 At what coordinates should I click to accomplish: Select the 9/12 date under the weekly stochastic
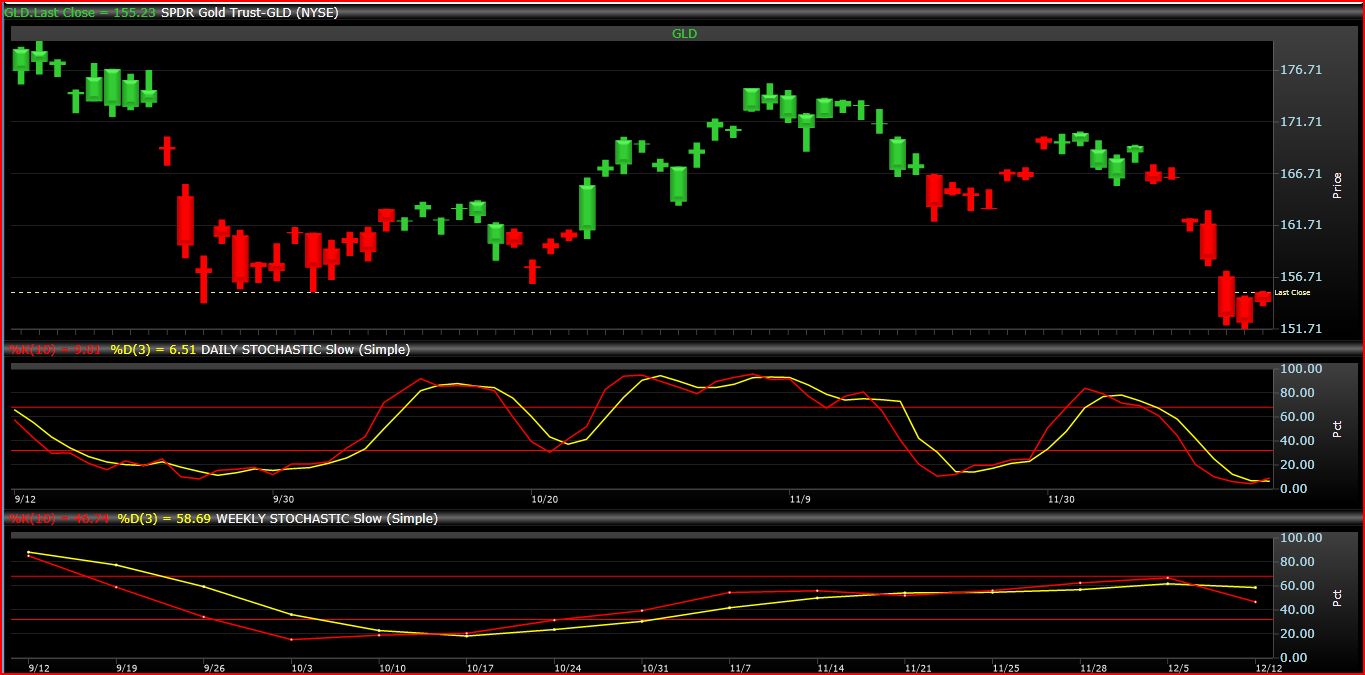pos(39,668)
